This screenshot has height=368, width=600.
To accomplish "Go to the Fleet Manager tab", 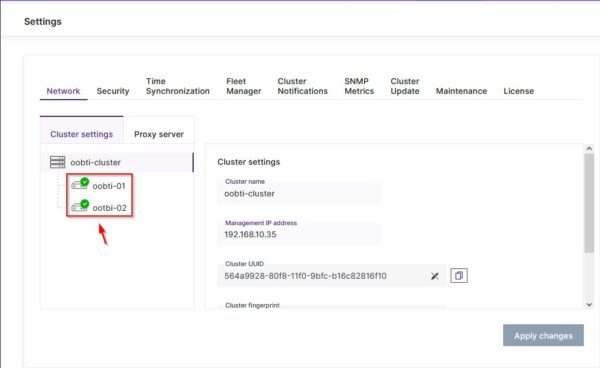I will [243, 86].
